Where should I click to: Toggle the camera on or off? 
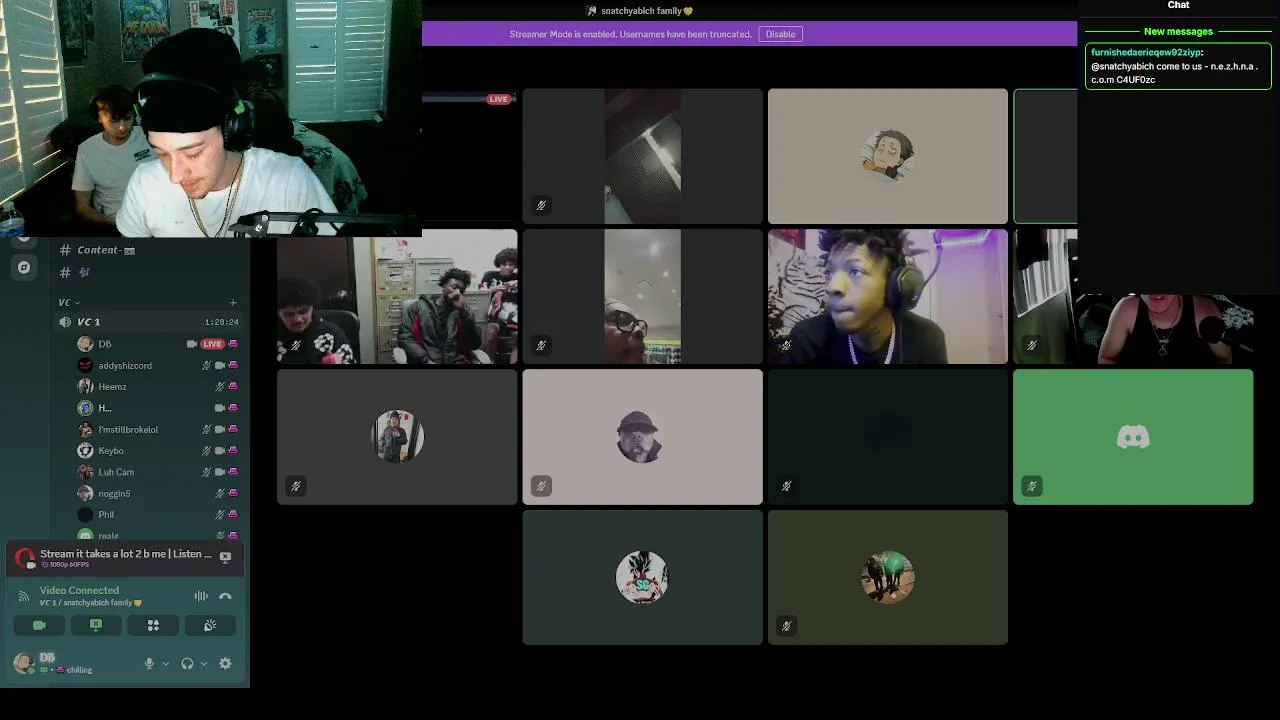coord(39,625)
